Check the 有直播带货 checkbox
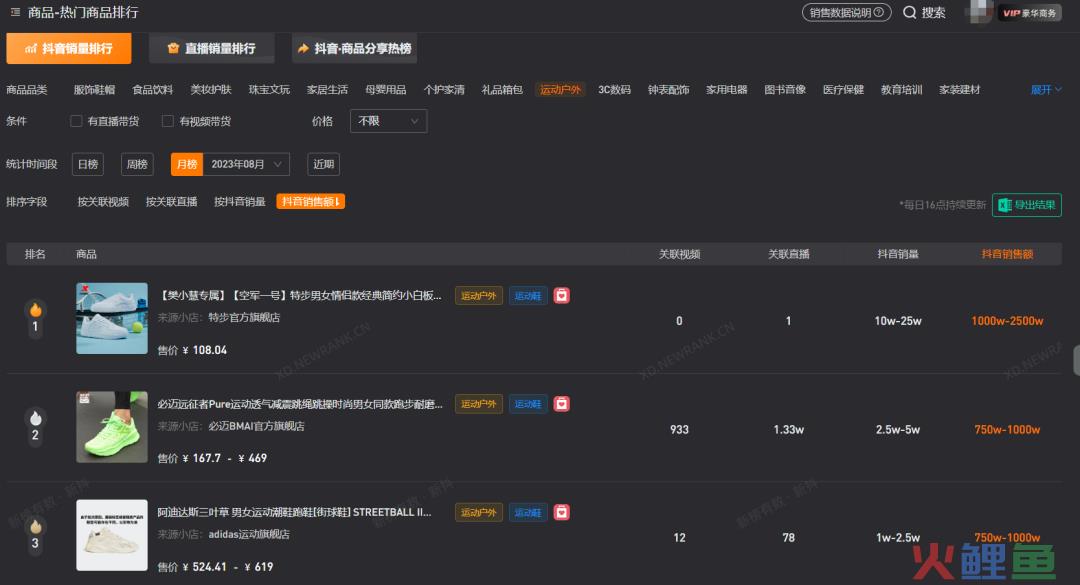This screenshot has width=1080, height=585. [76, 121]
